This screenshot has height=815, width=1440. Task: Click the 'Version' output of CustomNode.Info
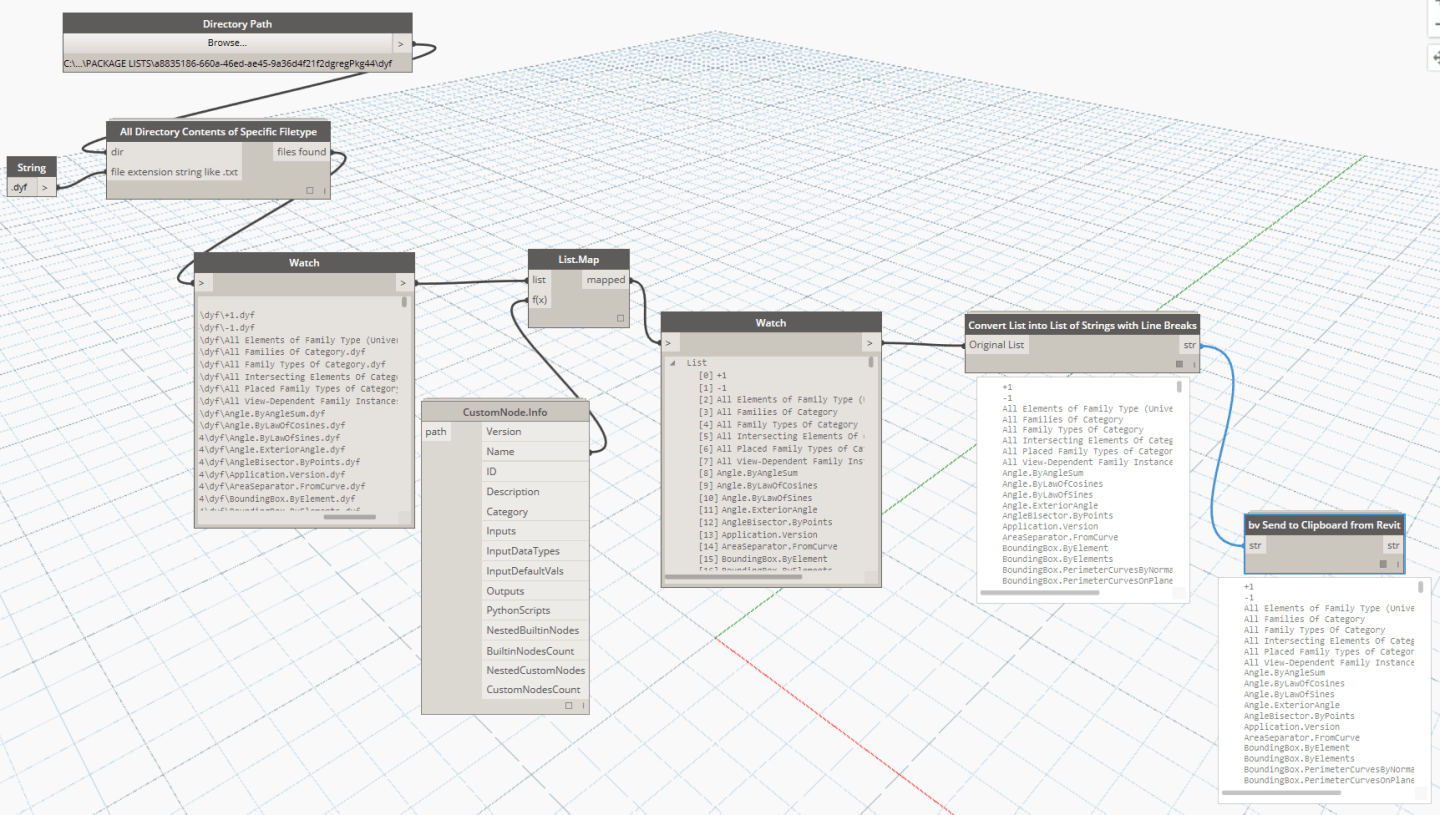[x=535, y=432]
